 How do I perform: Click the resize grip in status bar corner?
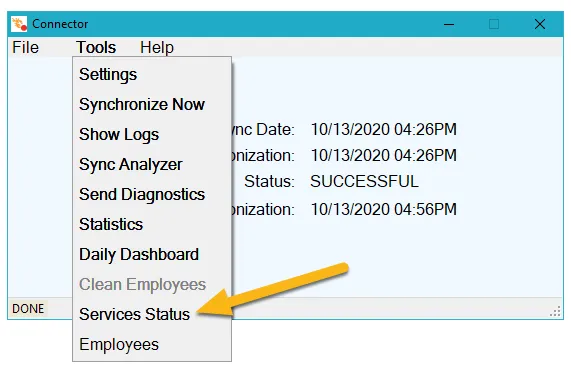(555, 312)
